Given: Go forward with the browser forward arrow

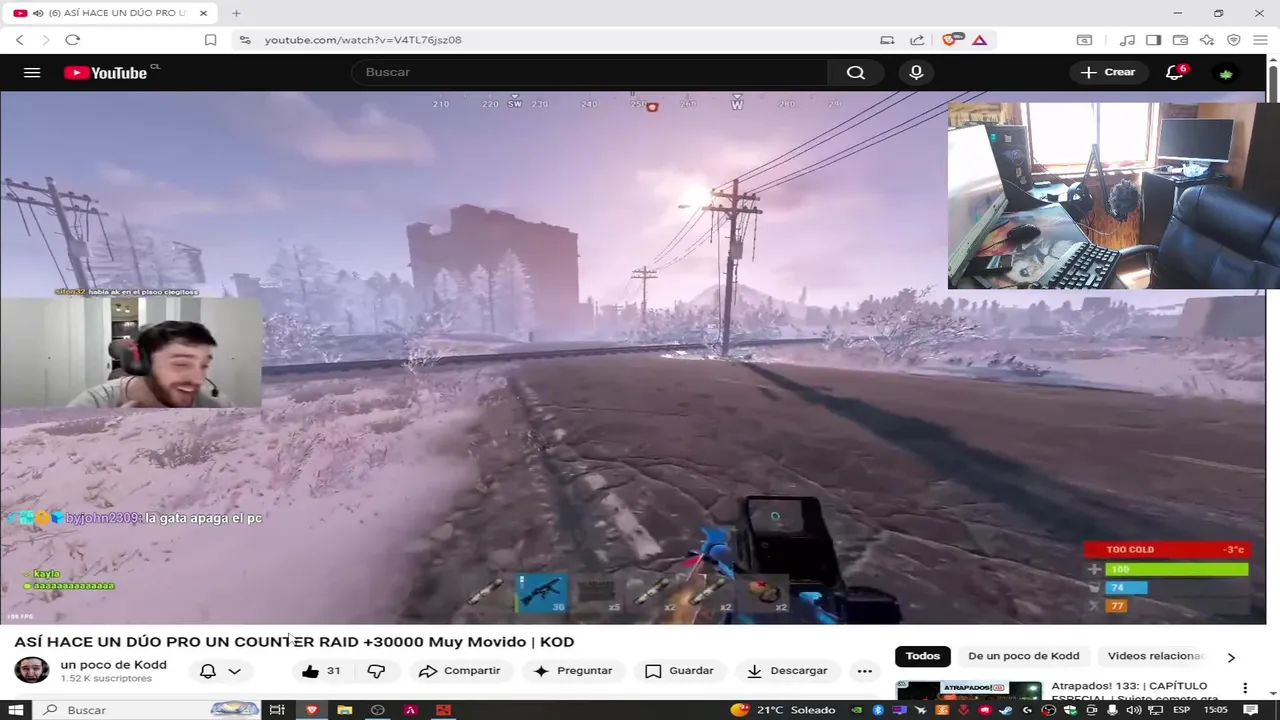Looking at the screenshot, I should pos(46,40).
